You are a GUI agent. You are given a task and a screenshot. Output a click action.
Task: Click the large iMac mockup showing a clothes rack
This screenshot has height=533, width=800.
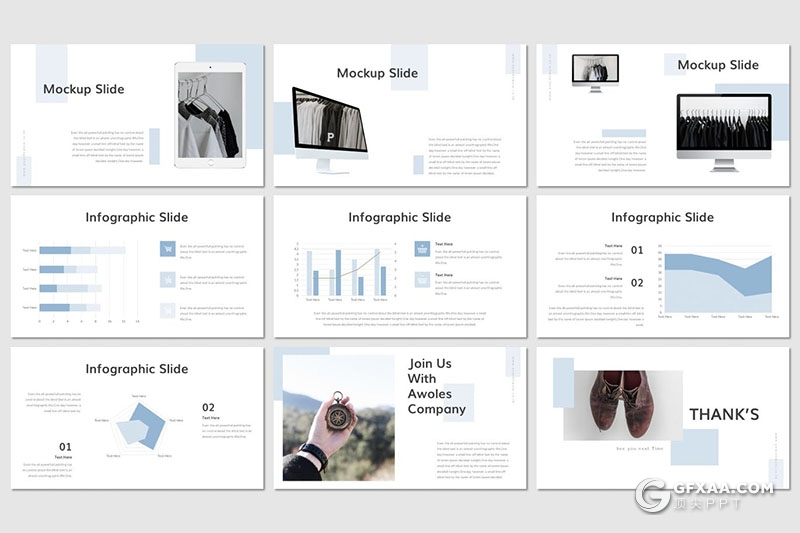(723, 131)
